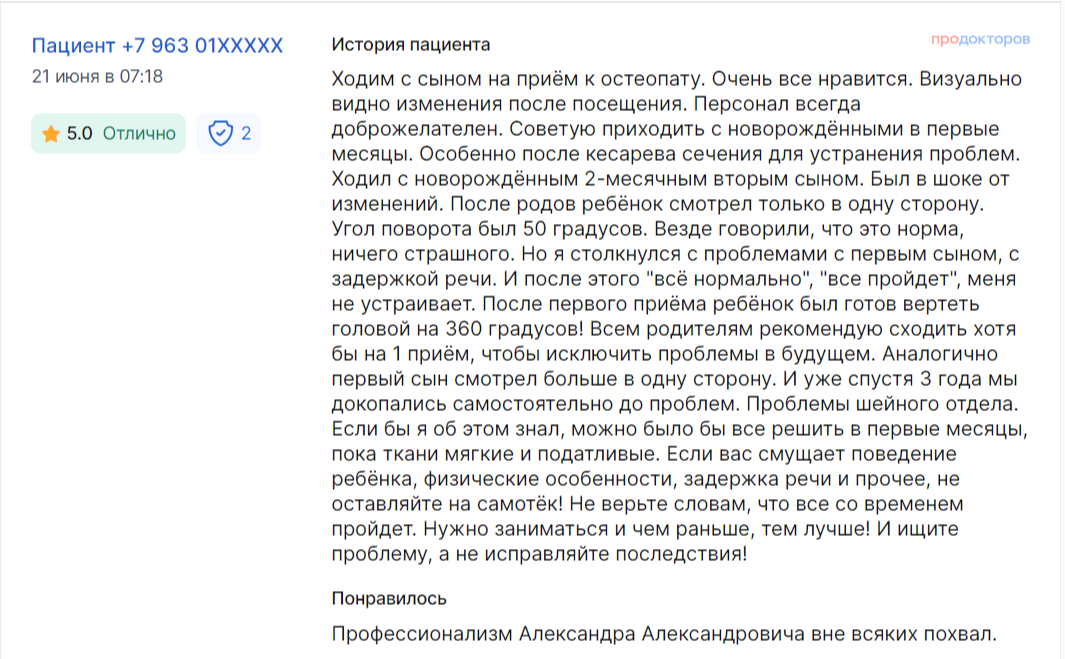Click the line about Проблемы шейного отдела

click(675, 404)
